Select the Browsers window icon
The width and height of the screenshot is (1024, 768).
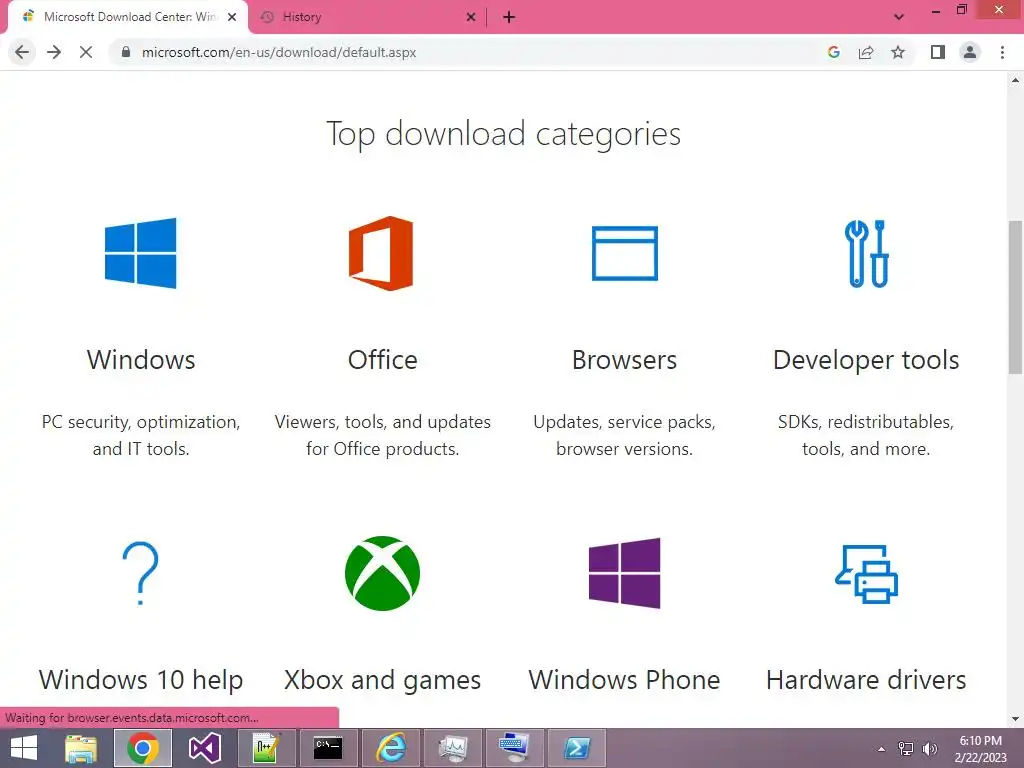click(624, 253)
